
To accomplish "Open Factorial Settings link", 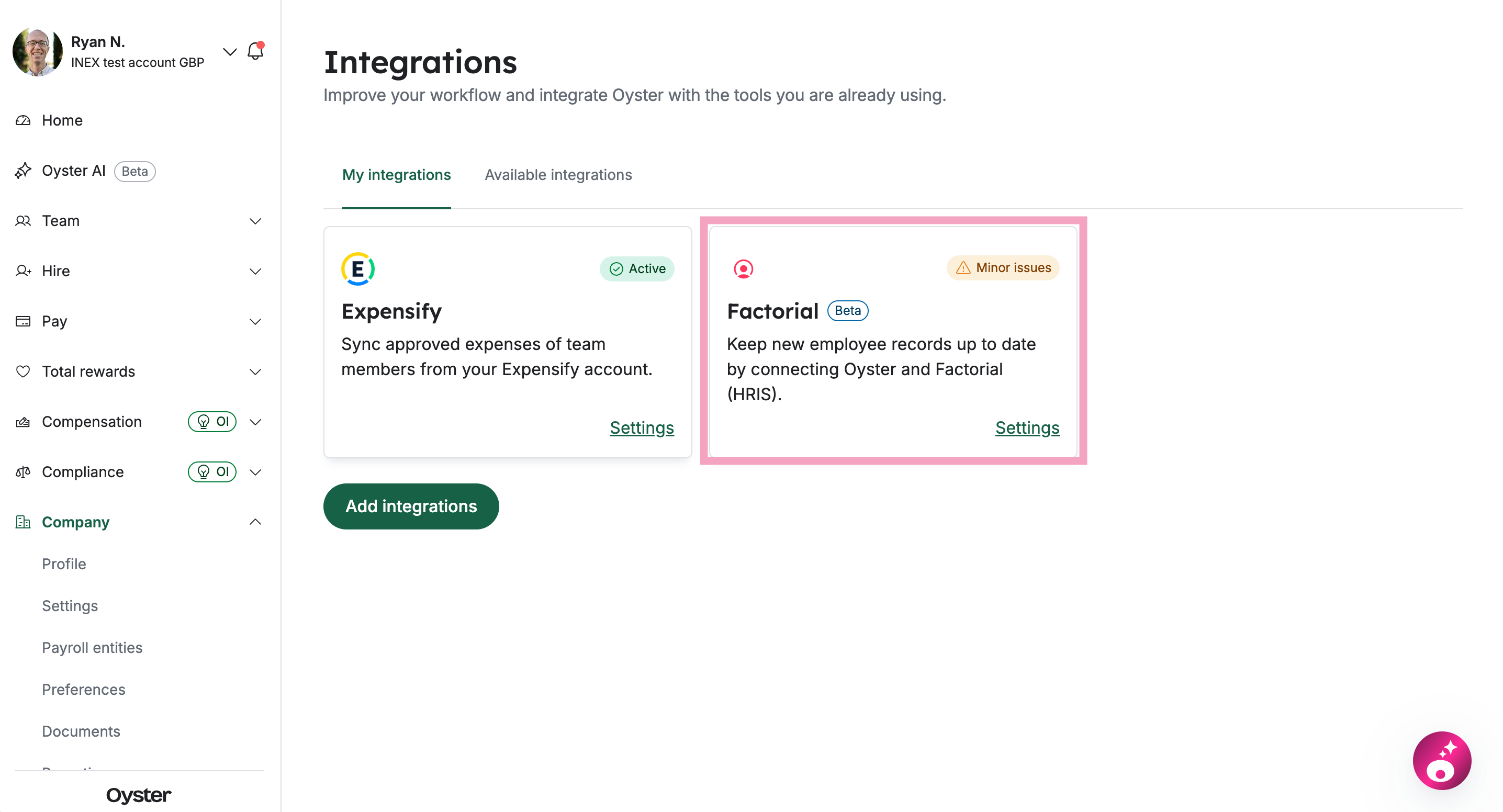I will pos(1027,427).
